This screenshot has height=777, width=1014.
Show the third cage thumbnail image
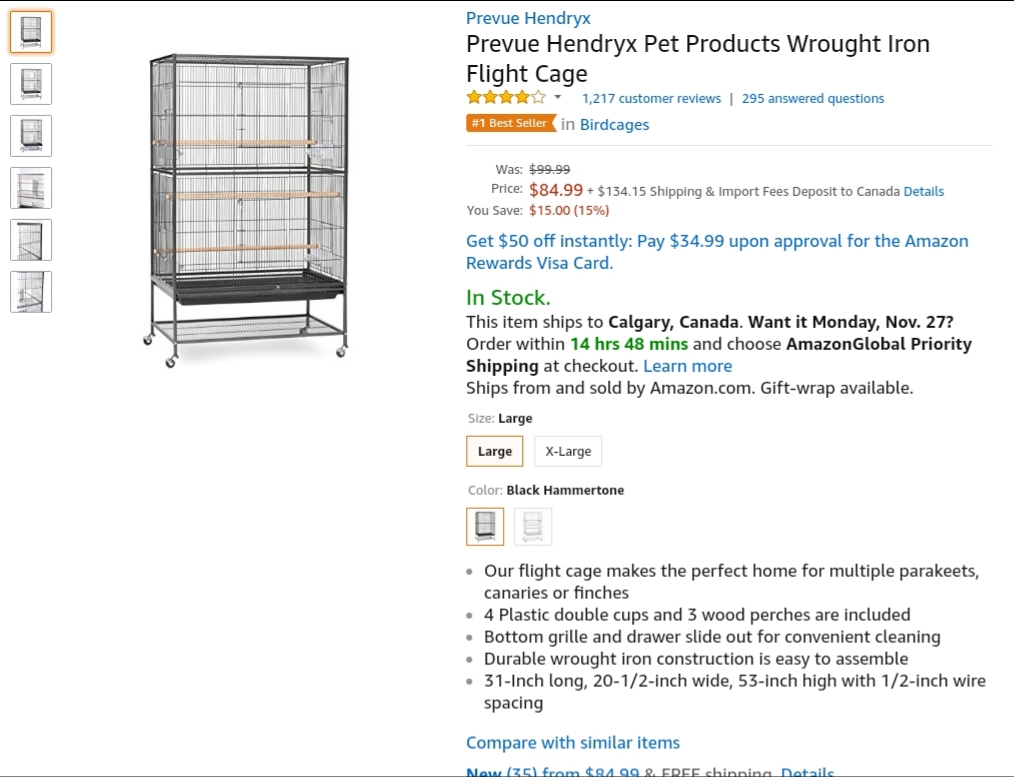click(31, 136)
